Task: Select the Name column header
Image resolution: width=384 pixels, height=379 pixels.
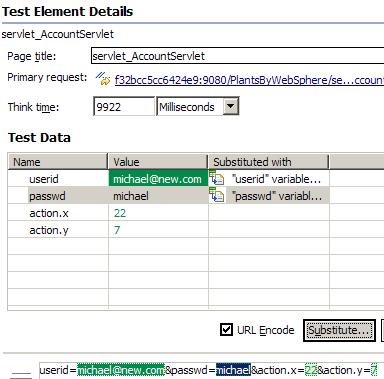Action: [58, 162]
